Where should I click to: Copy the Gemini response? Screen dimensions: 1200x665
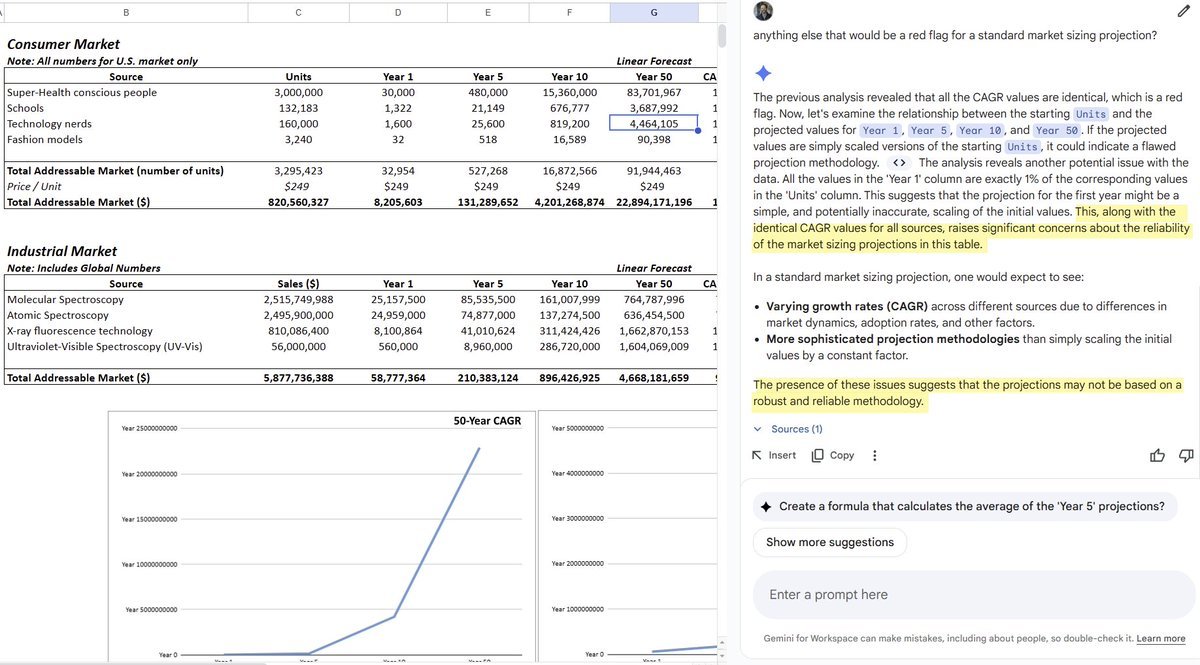pyautogui.click(x=832, y=455)
